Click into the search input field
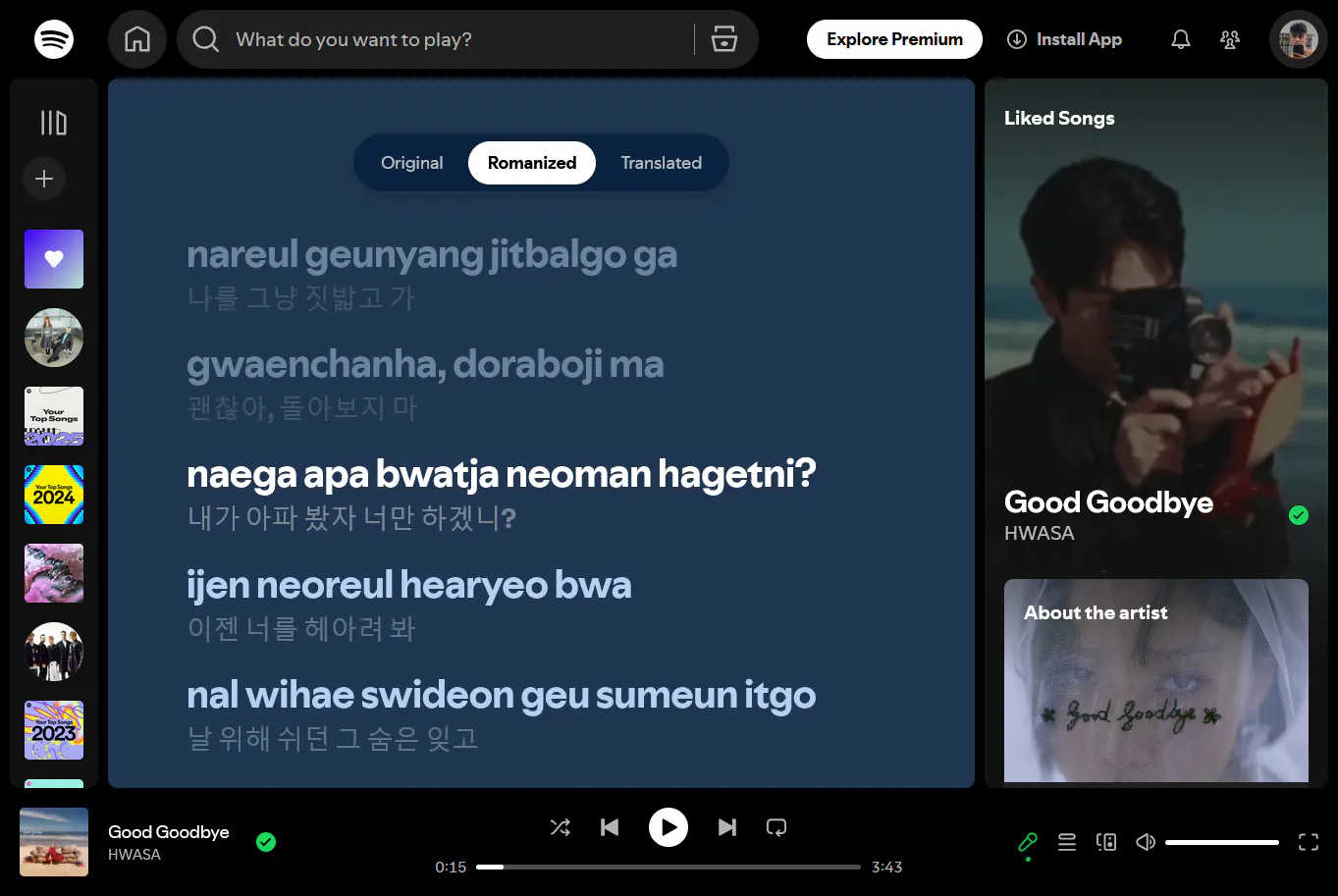The image size is (1338, 896). tap(456, 39)
